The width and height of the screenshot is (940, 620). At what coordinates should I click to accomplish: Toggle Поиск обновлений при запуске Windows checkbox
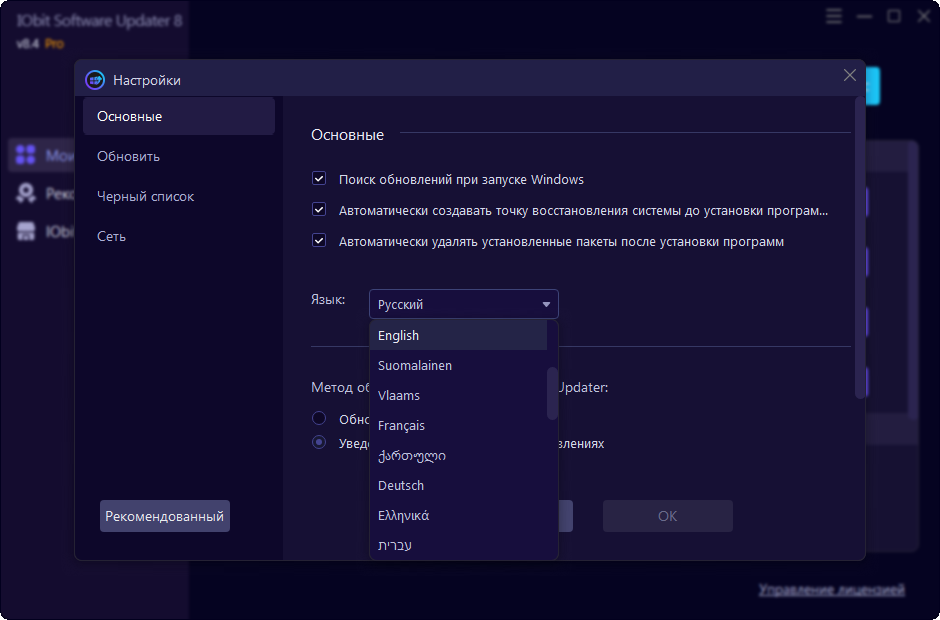coord(319,179)
